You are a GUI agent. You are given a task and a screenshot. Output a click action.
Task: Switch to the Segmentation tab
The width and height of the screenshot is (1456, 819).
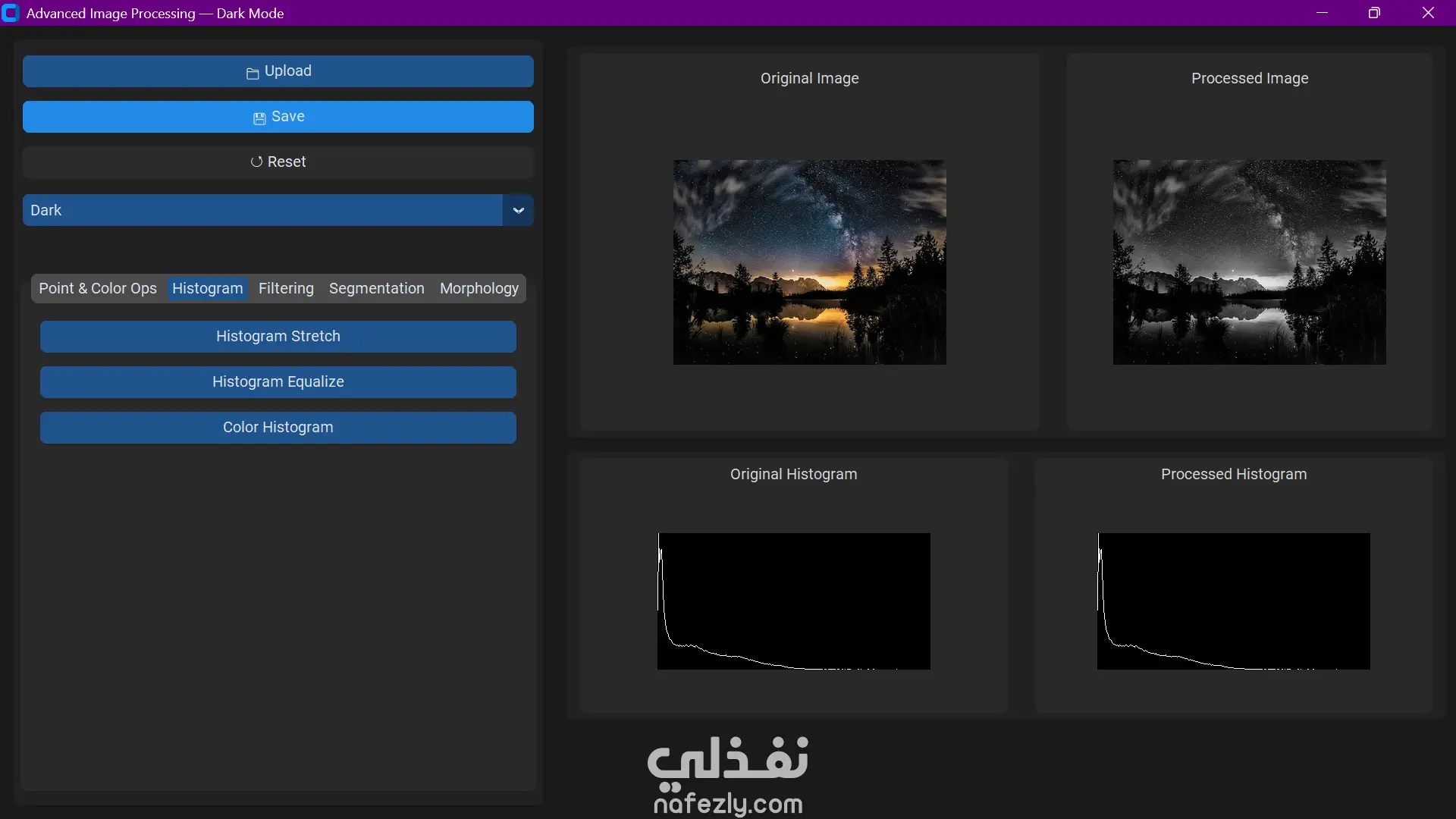376,288
